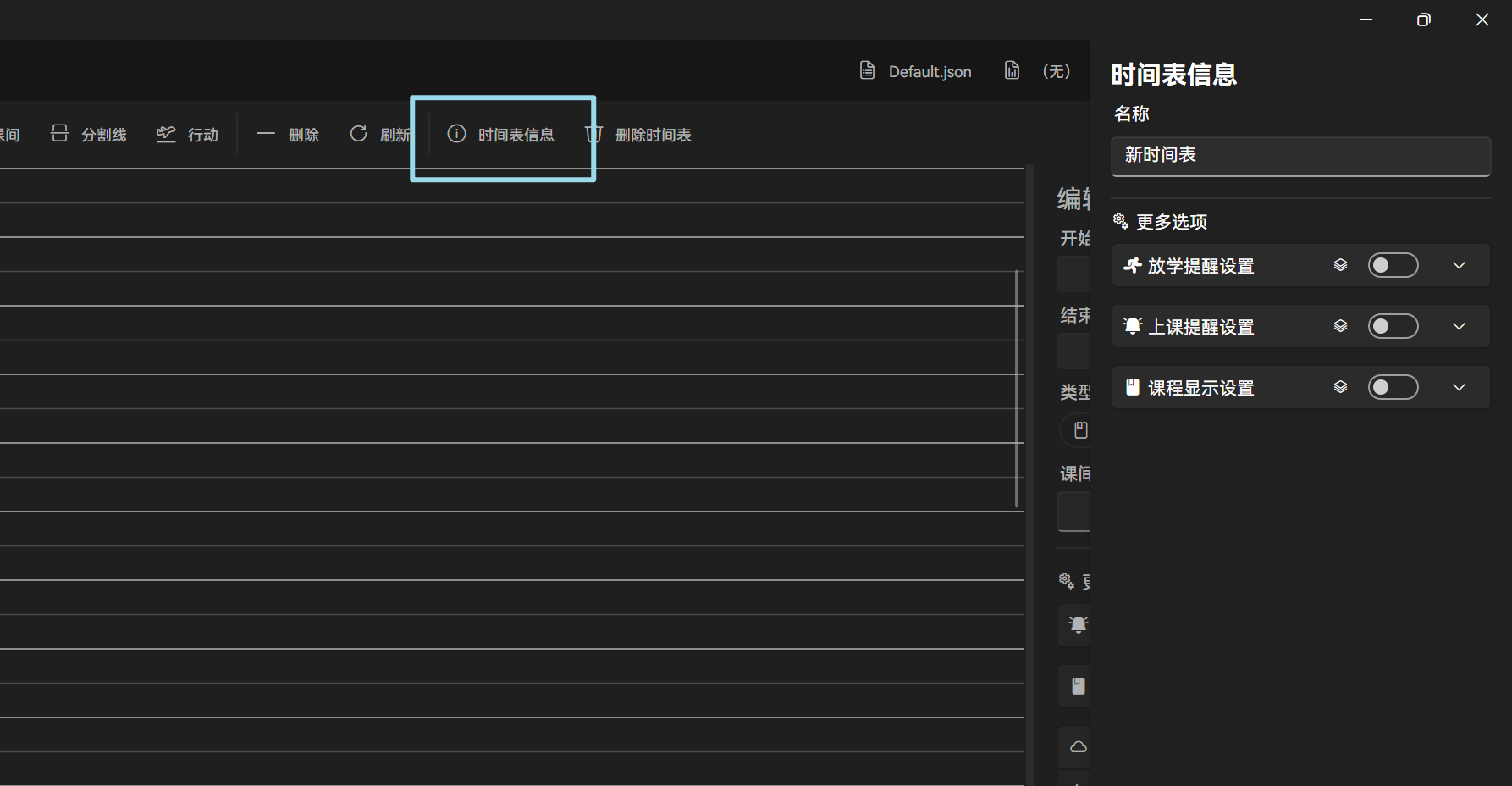This screenshot has width=1512, height=786.
Task: Click the 时间表信息 info icon in toolbar
Action: (457, 134)
